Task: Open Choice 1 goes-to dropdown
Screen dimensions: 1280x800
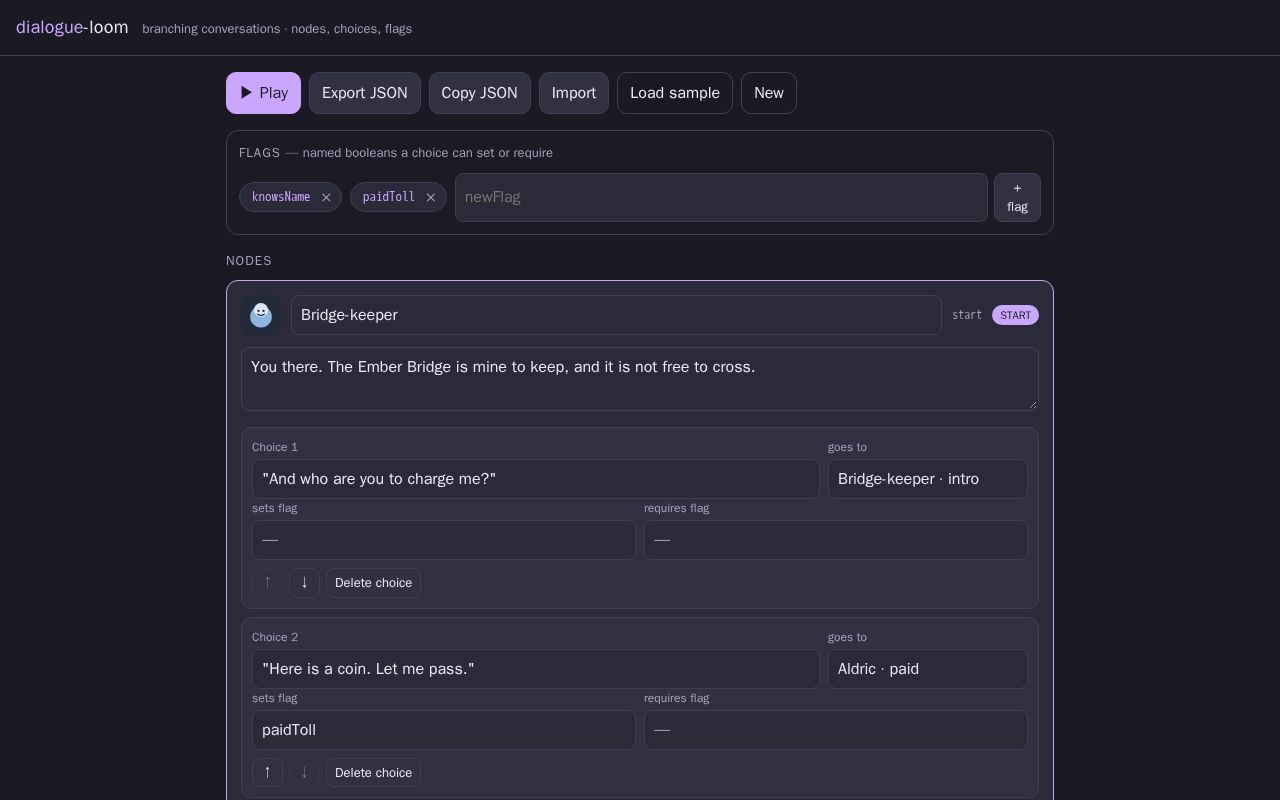Action: tap(928, 479)
